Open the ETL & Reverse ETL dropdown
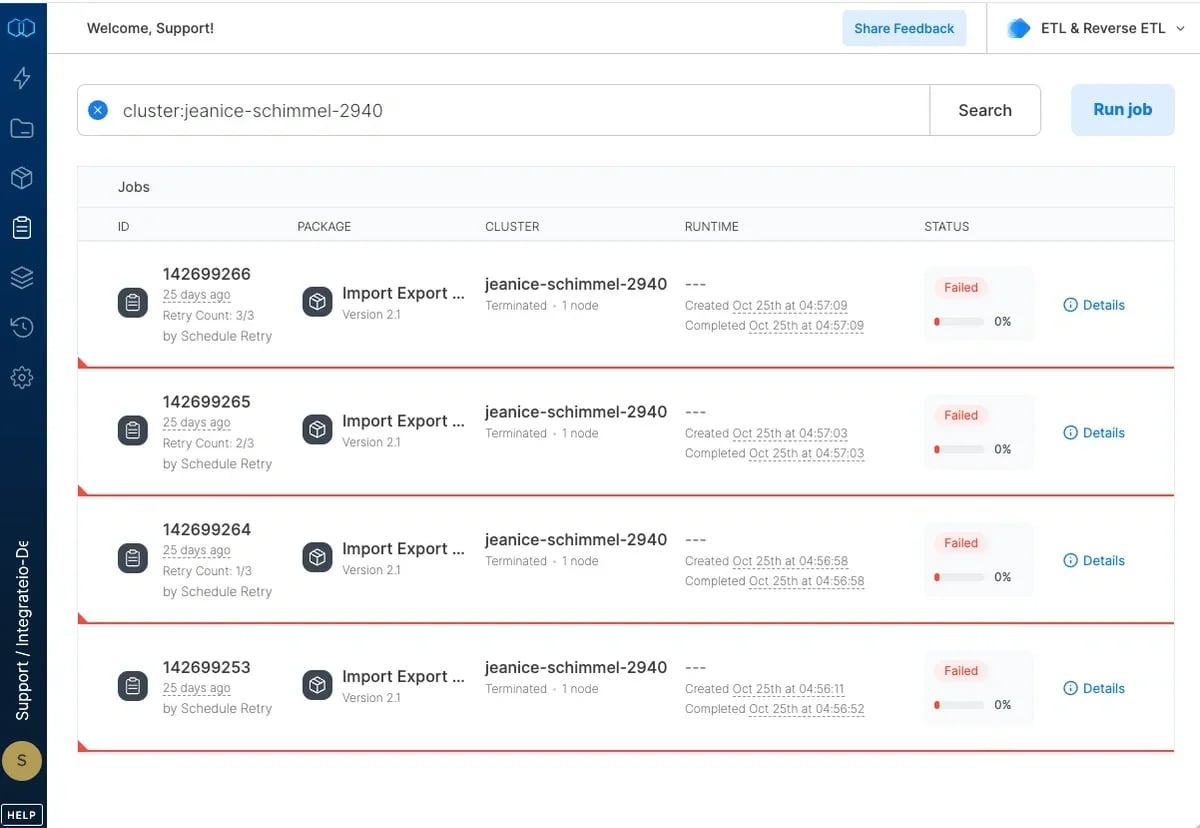Screen dimensions: 1200x828 coord(1095,28)
